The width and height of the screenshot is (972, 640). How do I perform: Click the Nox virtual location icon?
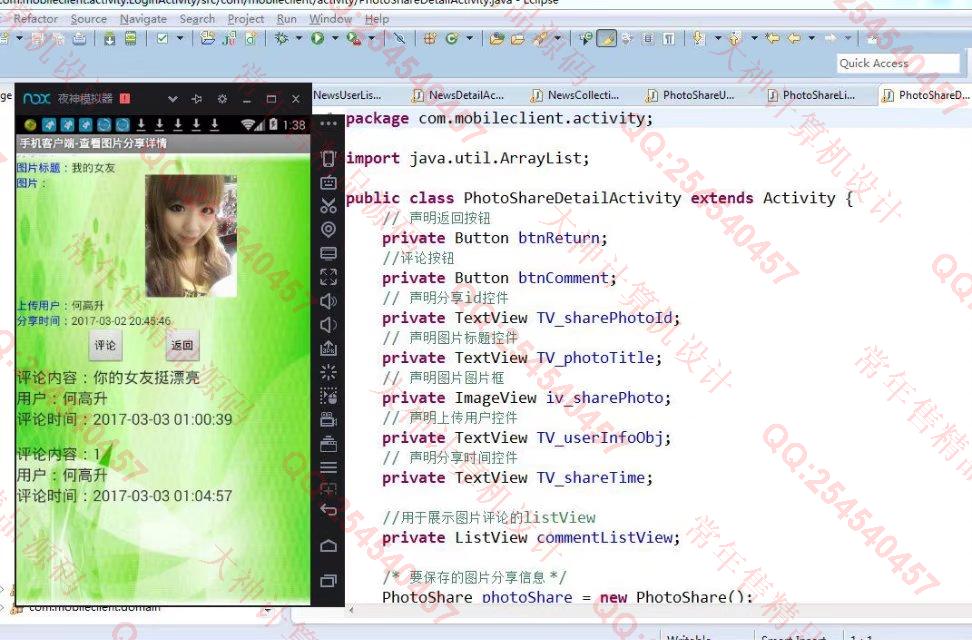329,229
